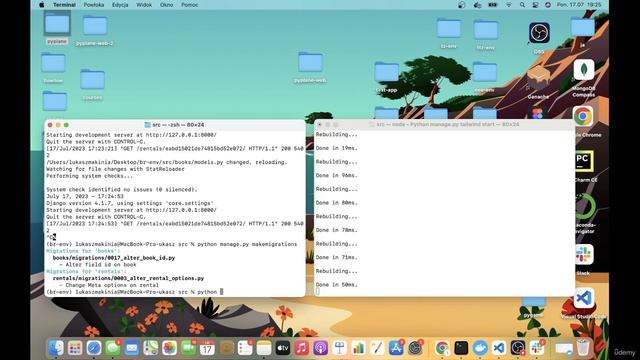Screen dimensions: 640x360
Task: Click 'Done in 19ms.' line in tailwind terminal
Action: coord(336,148)
